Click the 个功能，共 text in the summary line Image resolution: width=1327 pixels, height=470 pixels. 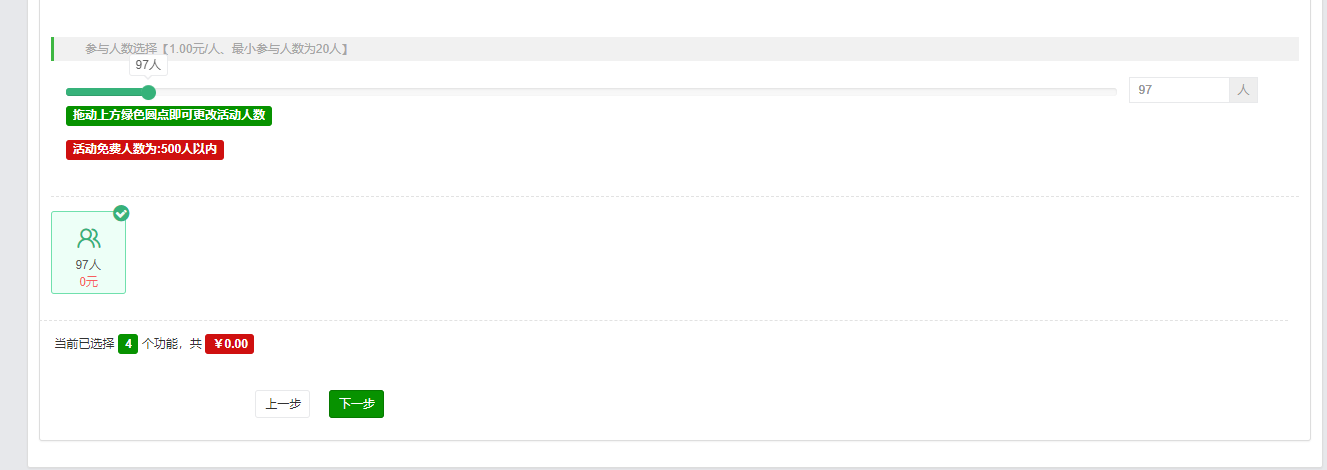point(172,344)
